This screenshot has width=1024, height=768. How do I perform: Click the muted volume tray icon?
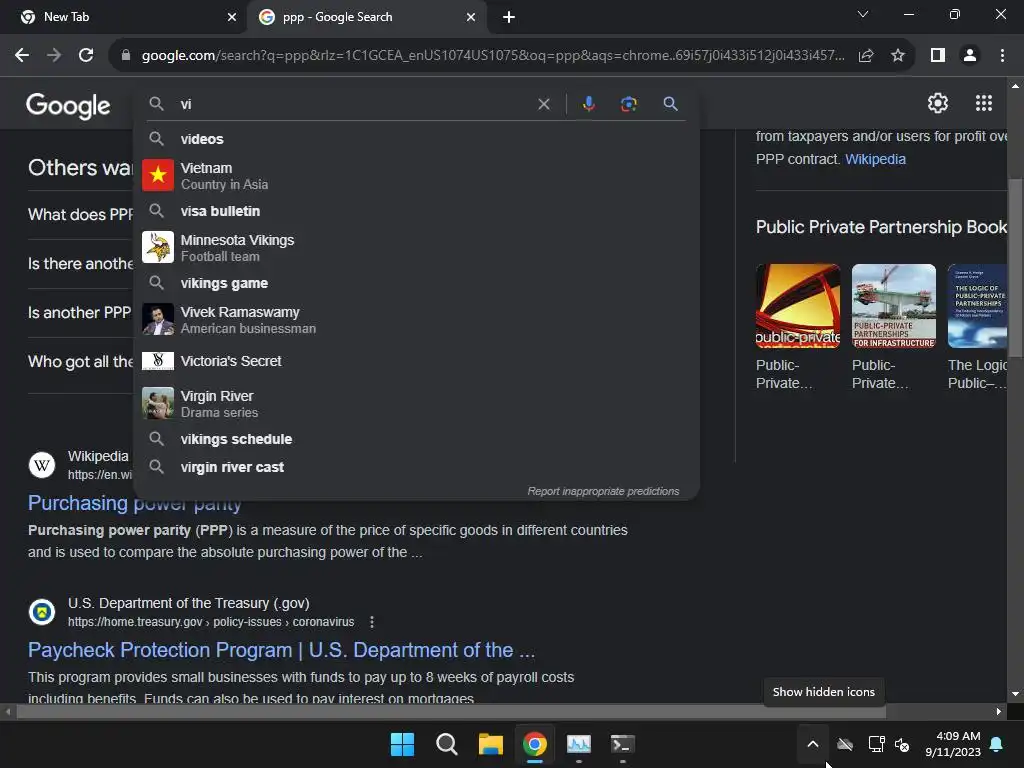coord(902,744)
